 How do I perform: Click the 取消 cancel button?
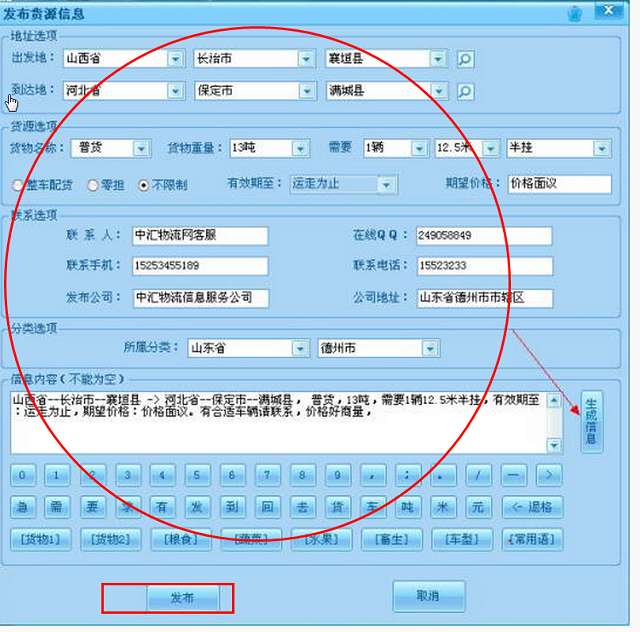[x=429, y=596]
